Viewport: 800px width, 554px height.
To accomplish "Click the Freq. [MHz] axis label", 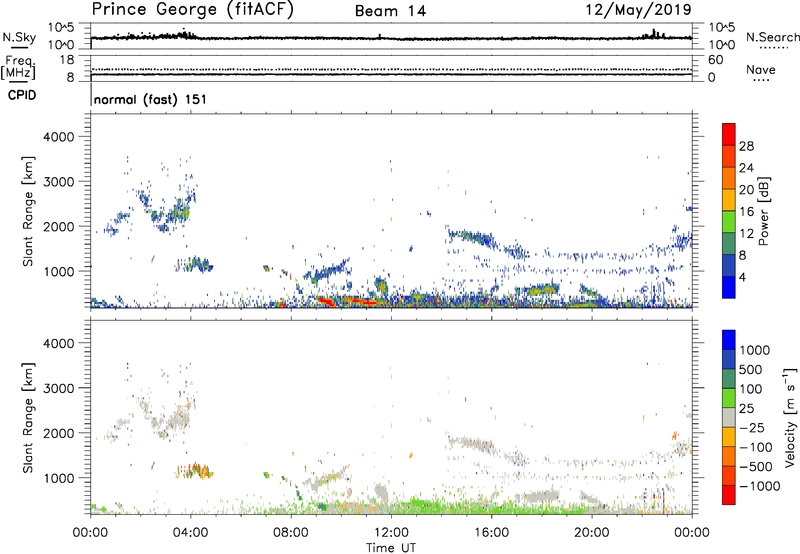I will coord(18,68).
